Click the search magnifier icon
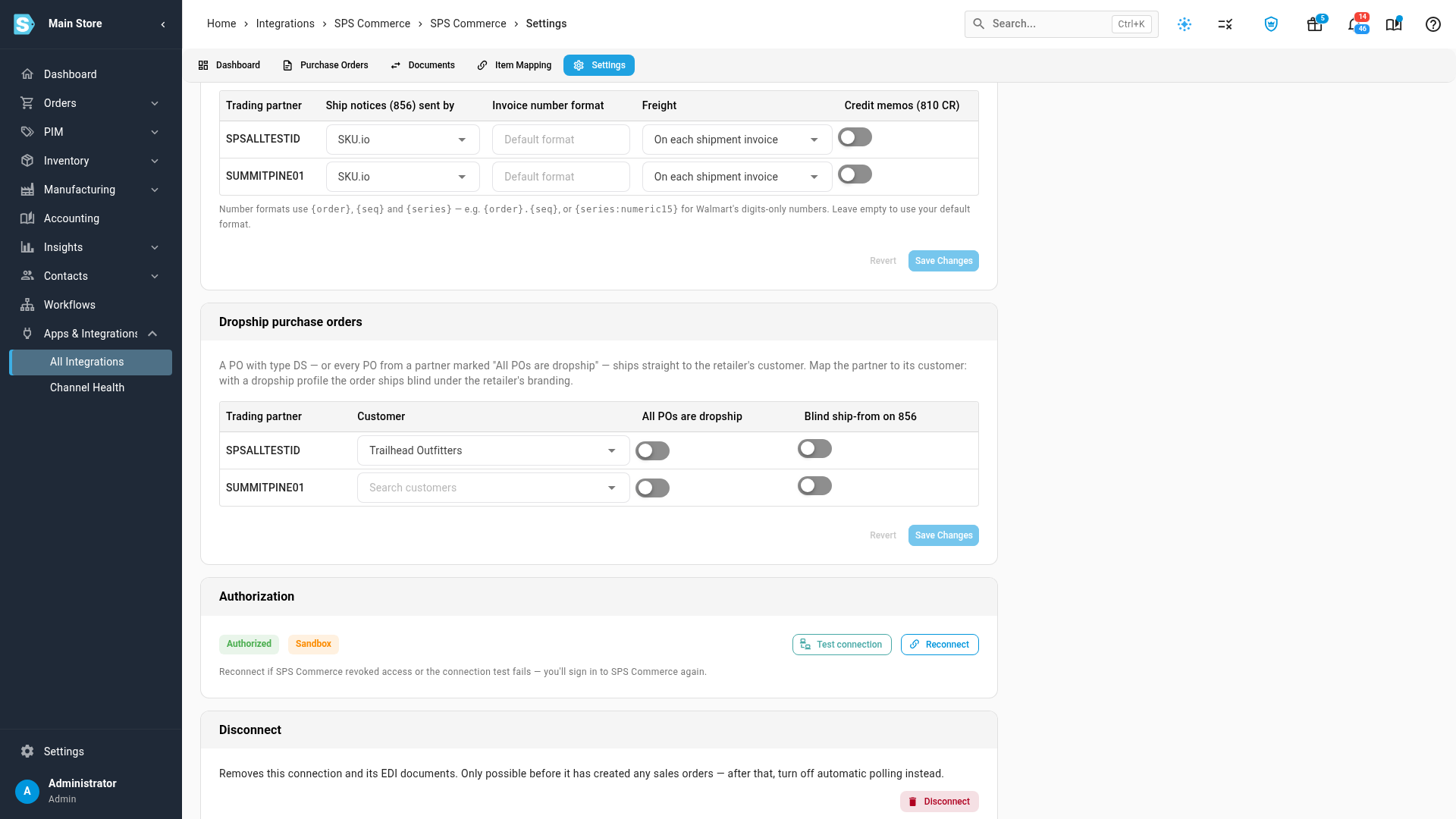 coord(979,24)
